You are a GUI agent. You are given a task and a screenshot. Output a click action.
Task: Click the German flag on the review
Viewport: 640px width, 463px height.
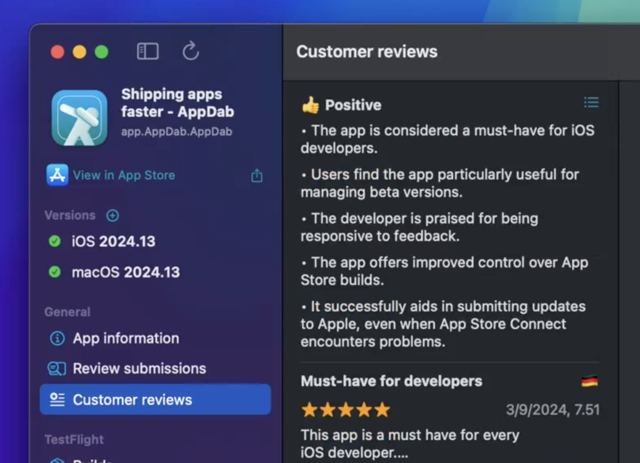click(589, 381)
